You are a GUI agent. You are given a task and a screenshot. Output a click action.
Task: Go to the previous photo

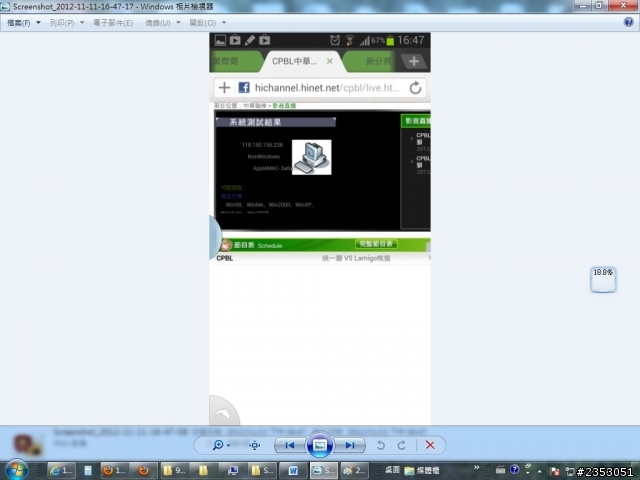click(290, 445)
